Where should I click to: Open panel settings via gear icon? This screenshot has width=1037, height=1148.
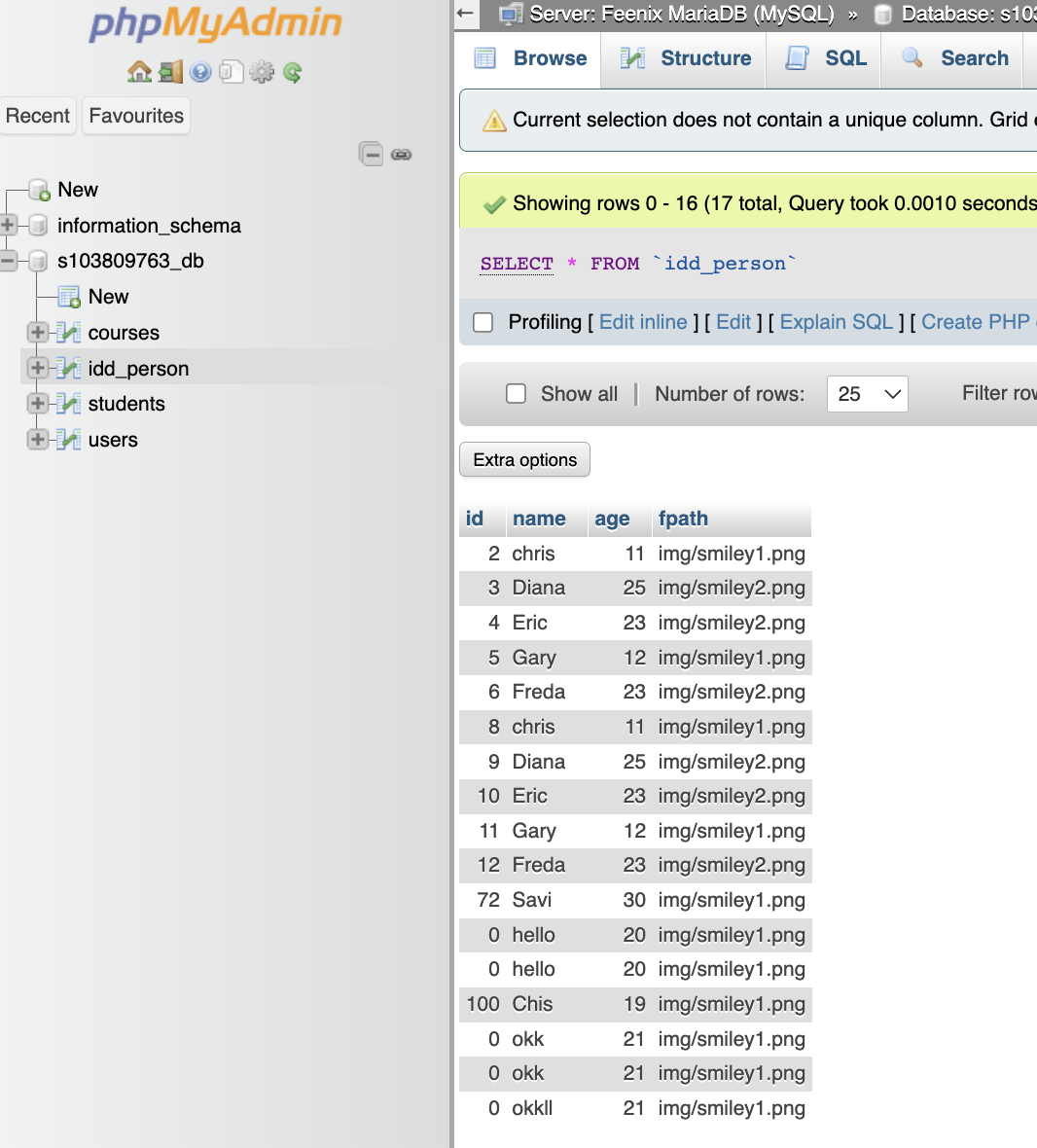click(x=262, y=72)
